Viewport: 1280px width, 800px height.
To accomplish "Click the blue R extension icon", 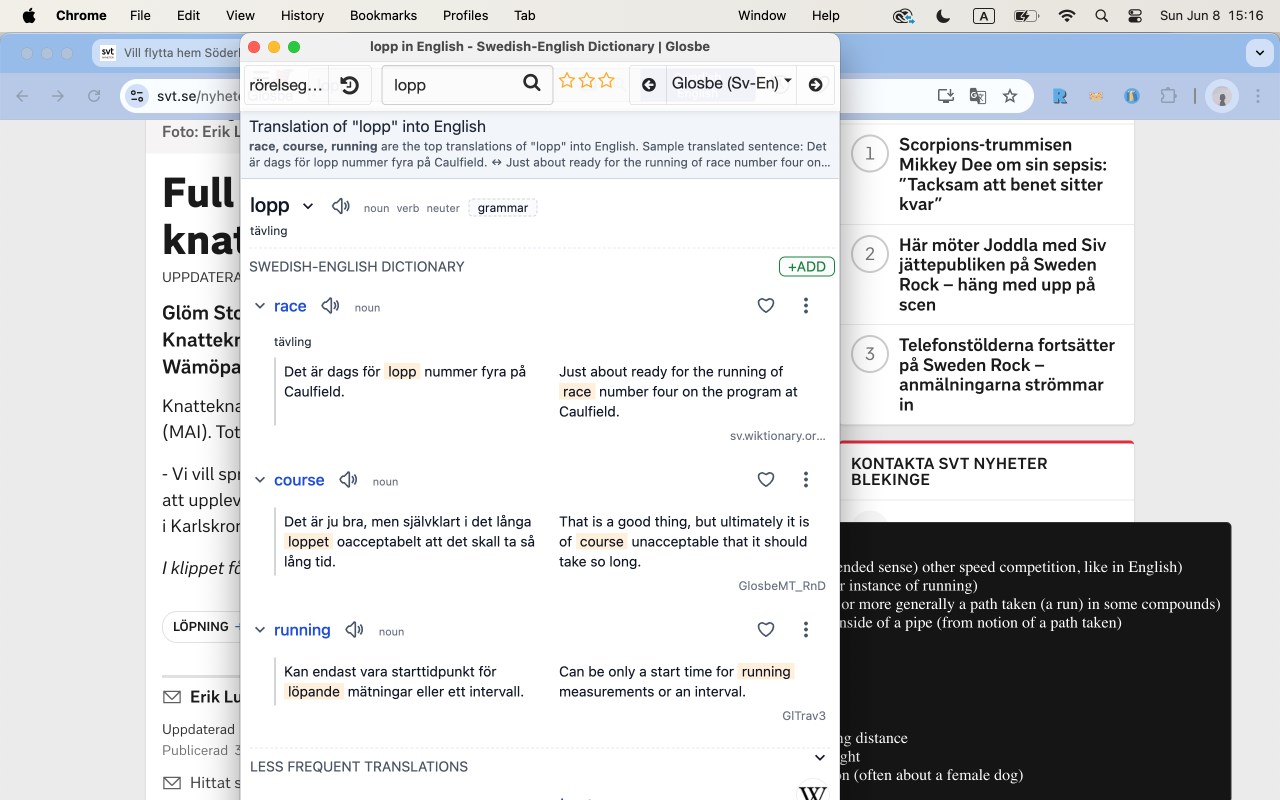I will 1060,96.
